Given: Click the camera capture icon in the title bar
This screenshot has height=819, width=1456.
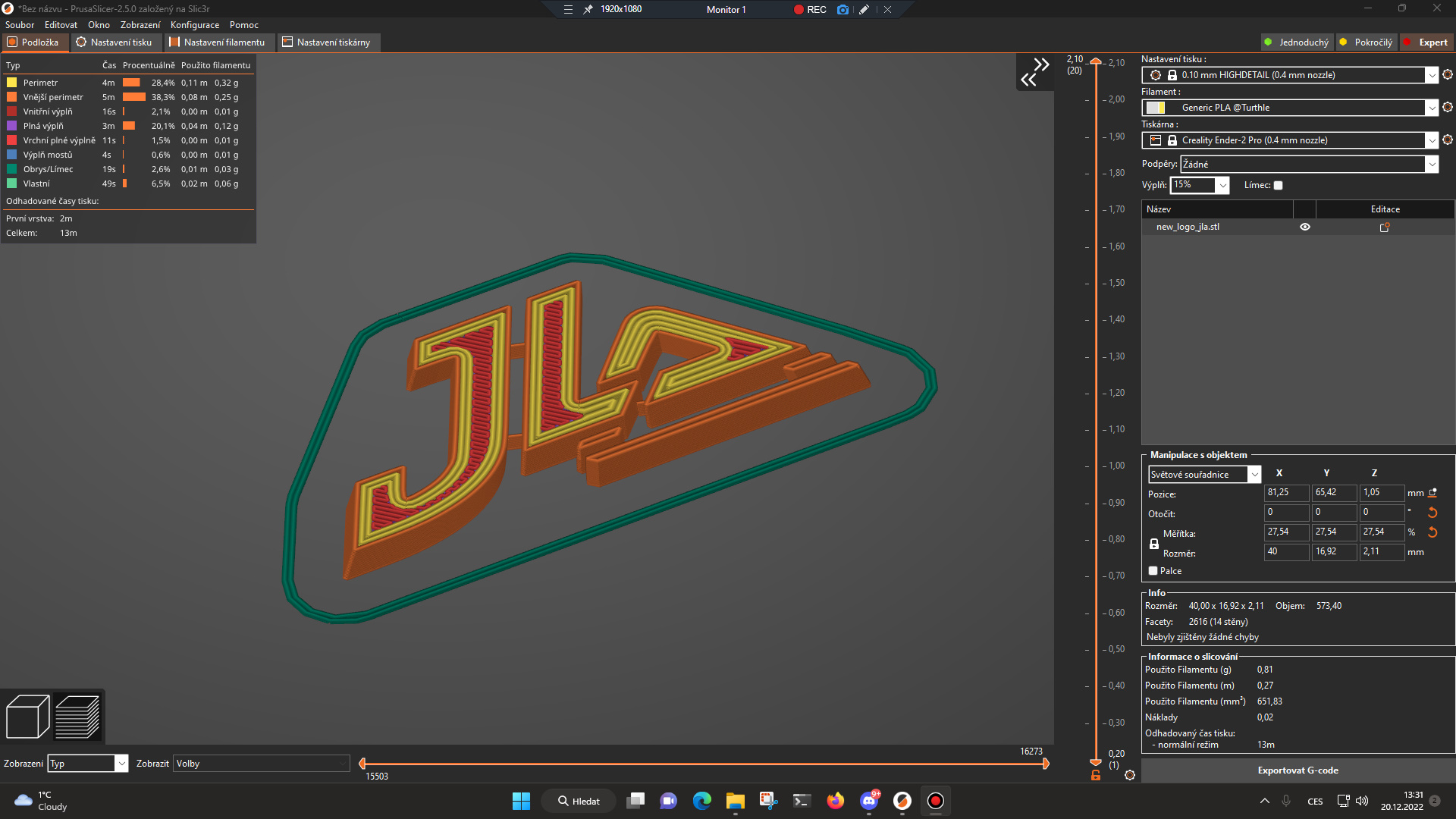Looking at the screenshot, I should pos(843,10).
